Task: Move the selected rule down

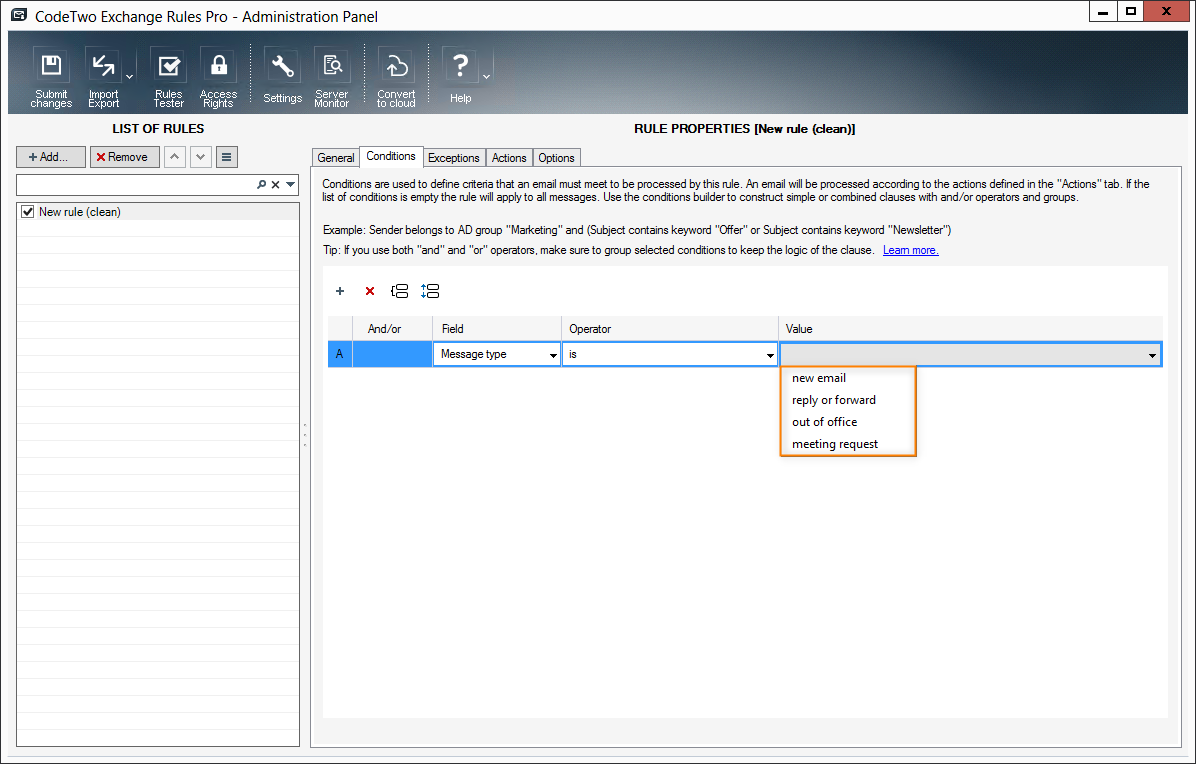Action: click(x=201, y=157)
